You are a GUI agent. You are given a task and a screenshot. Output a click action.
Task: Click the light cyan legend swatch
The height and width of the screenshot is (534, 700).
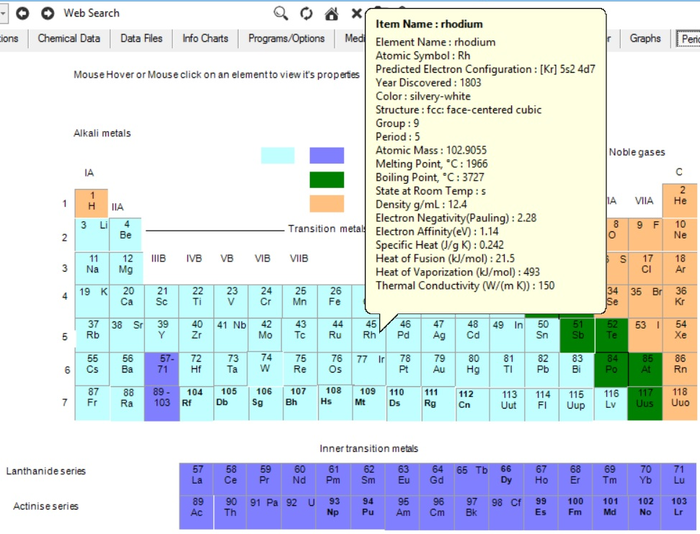click(x=277, y=155)
